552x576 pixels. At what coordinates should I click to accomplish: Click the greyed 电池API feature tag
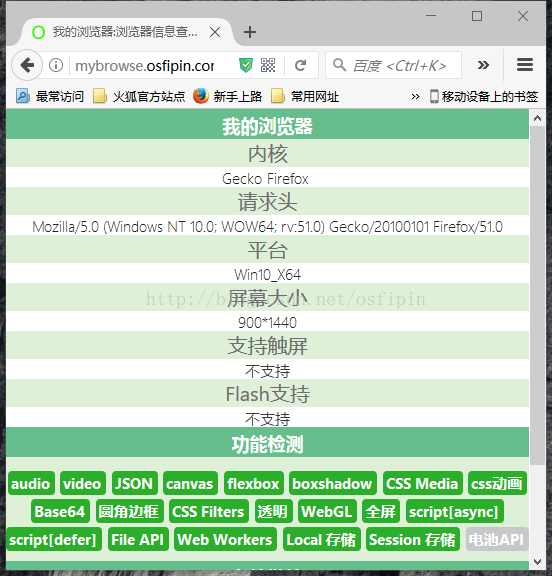tap(497, 539)
